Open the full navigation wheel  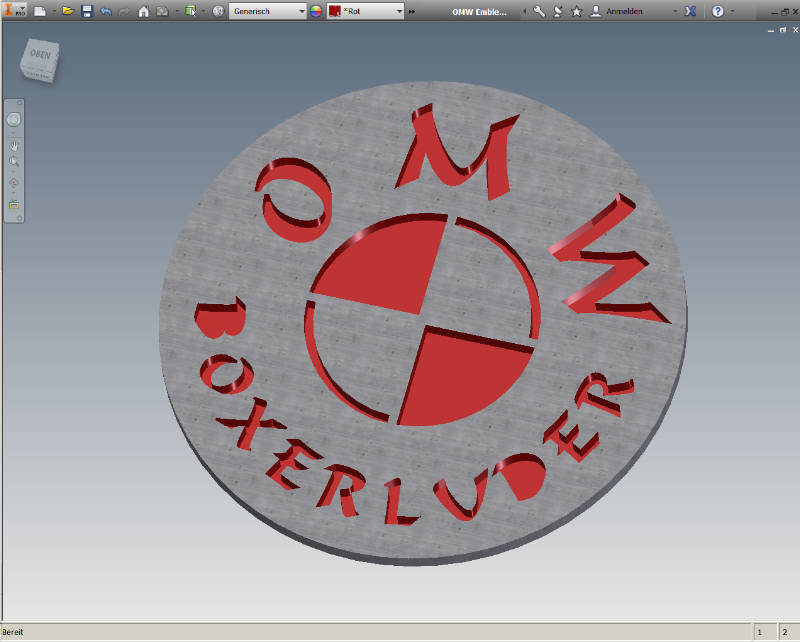click(14, 119)
